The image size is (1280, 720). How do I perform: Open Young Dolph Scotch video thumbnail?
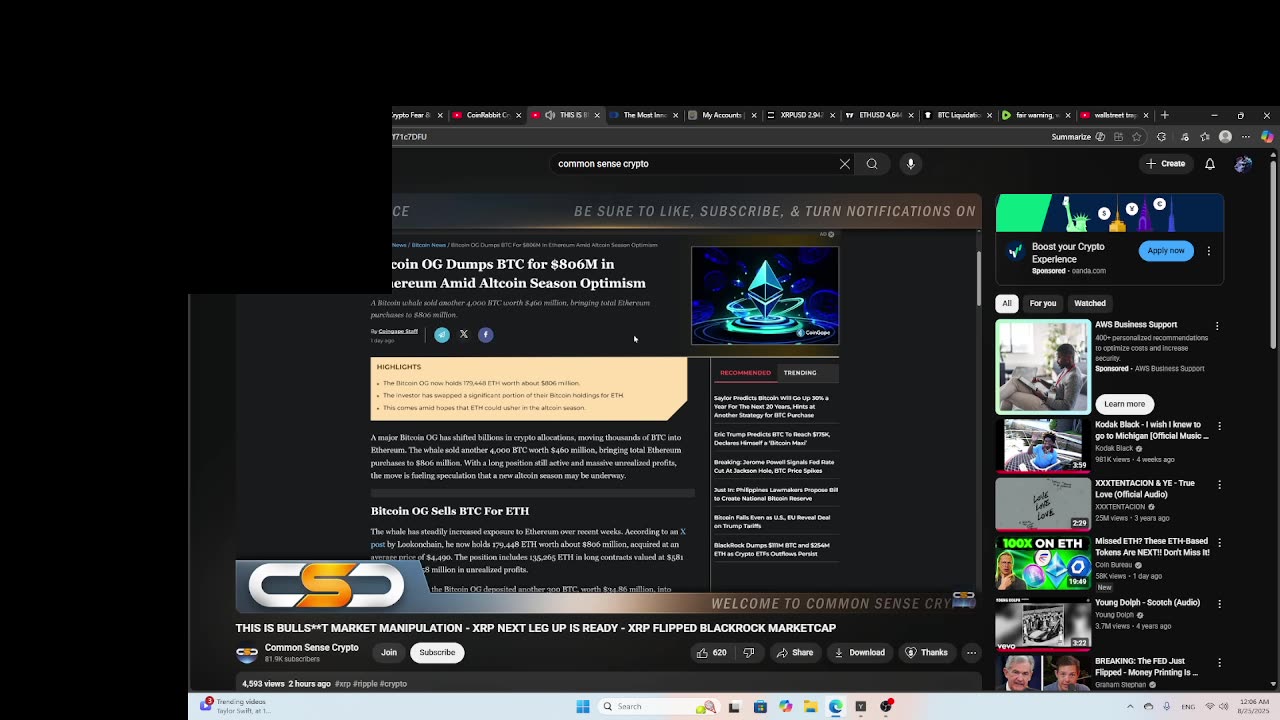pos(1043,623)
